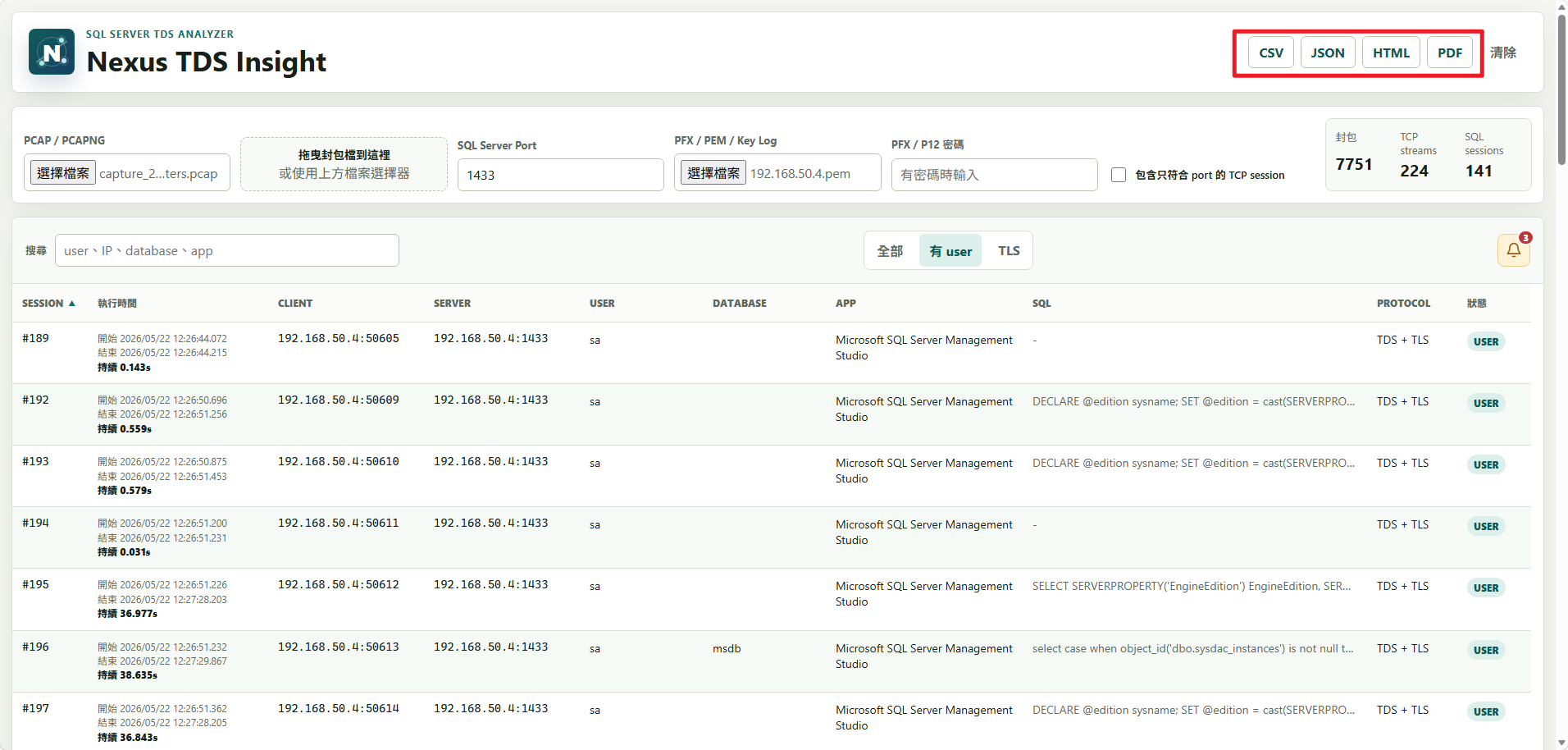The width and height of the screenshot is (1568, 750).
Task: Sort by SERVER column header
Action: tap(452, 304)
